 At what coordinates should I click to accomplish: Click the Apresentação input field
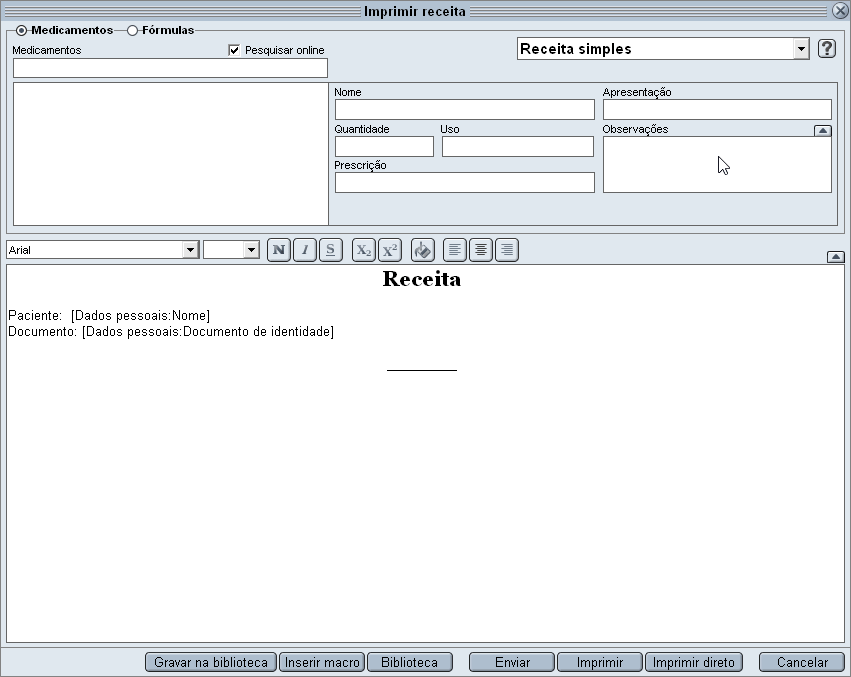(x=717, y=110)
